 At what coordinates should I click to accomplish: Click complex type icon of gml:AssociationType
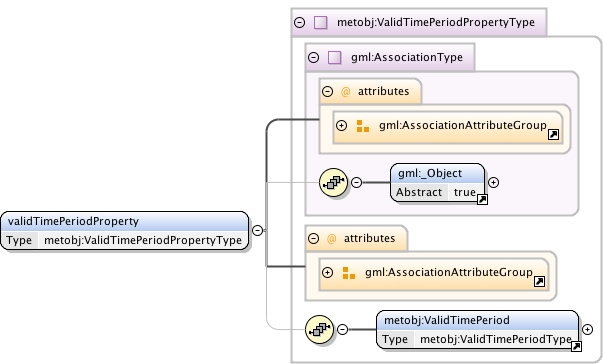tap(334, 58)
